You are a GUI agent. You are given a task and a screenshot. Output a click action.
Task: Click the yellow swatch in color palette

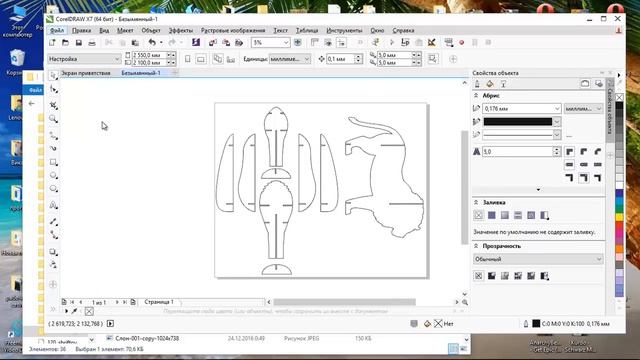pos(619,217)
